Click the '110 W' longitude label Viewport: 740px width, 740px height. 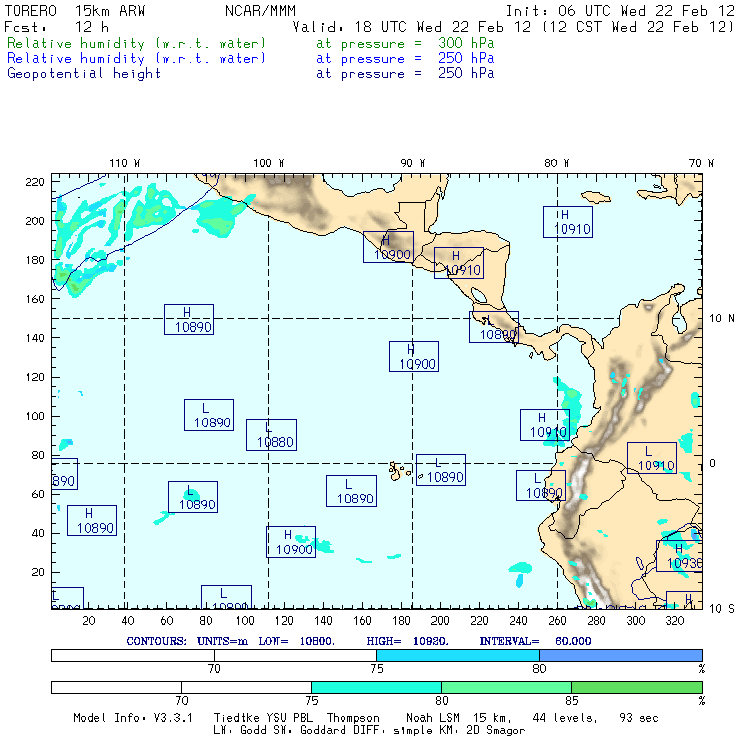pyautogui.click(x=125, y=163)
